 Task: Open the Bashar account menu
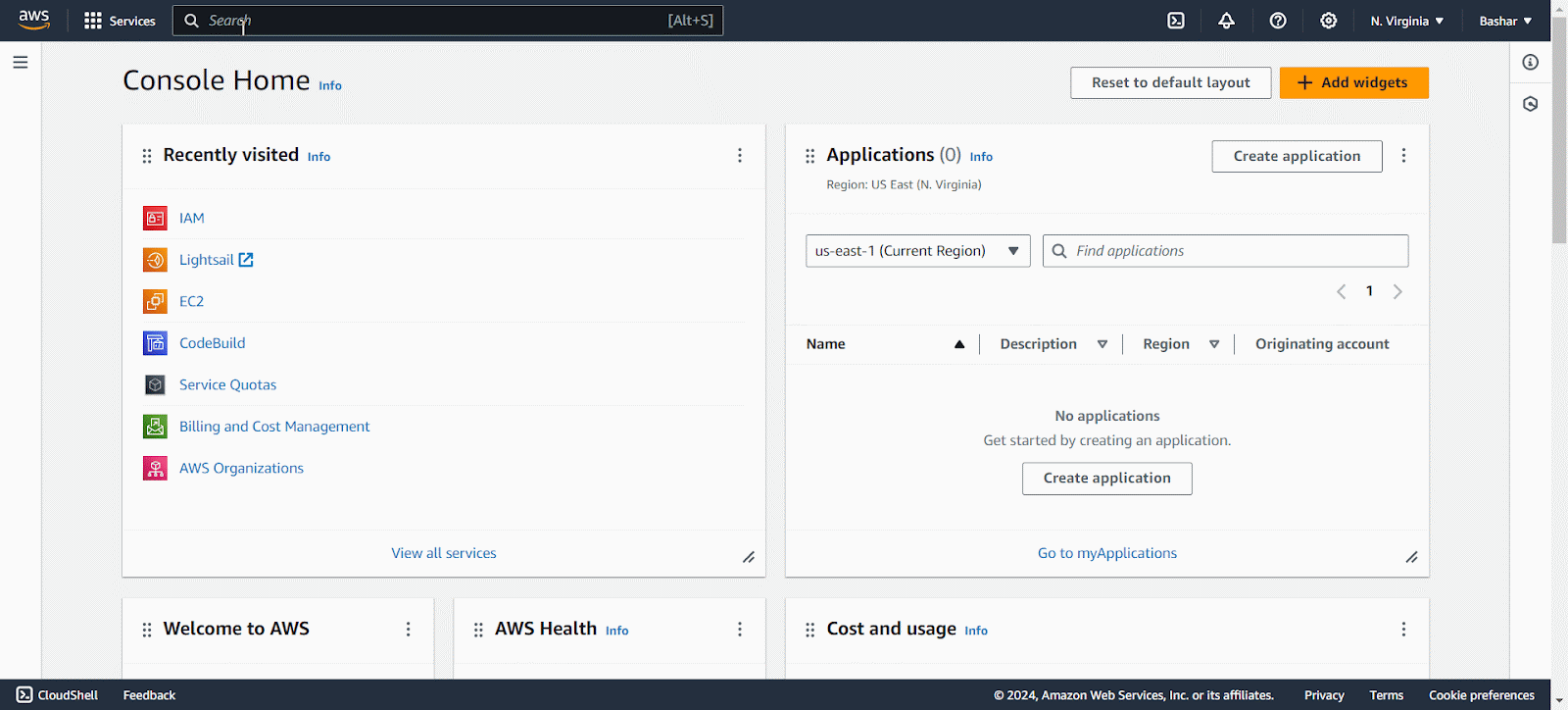1505,21
